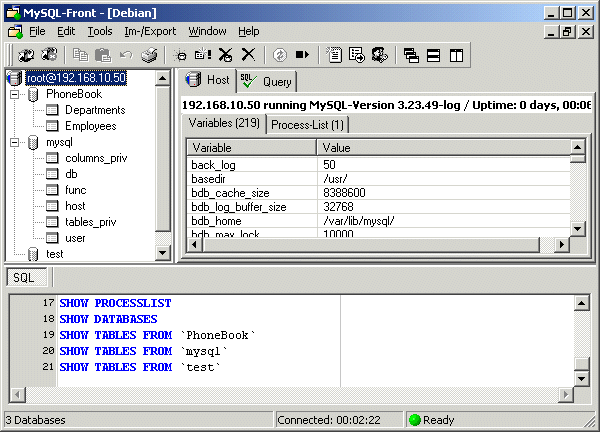The image size is (600, 432).
Task: Click variables list scroll down arrow
Action: point(577,229)
